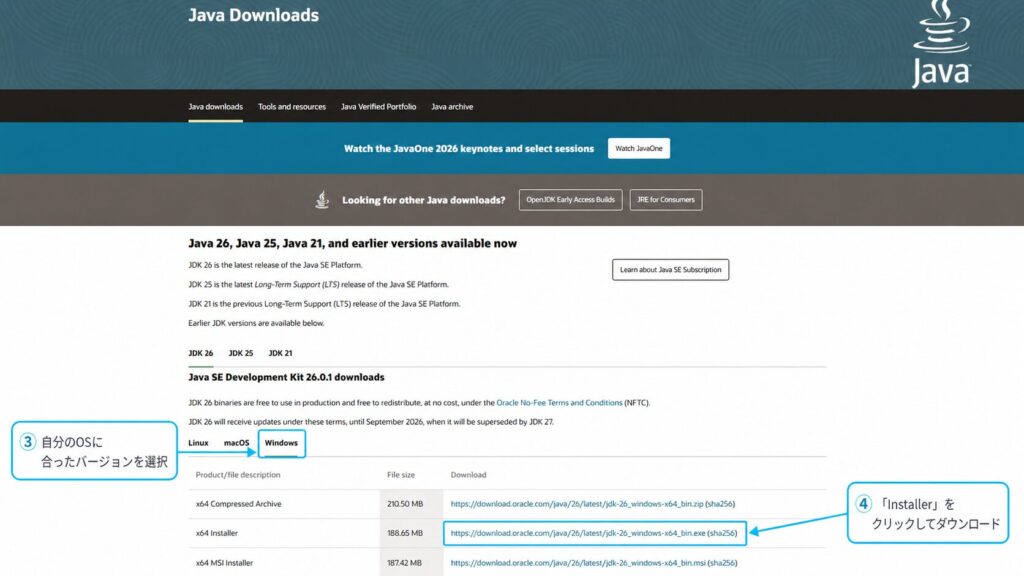Open the Tools and resources nav tab
Image resolution: width=1024 pixels, height=576 pixels.
[291, 106]
